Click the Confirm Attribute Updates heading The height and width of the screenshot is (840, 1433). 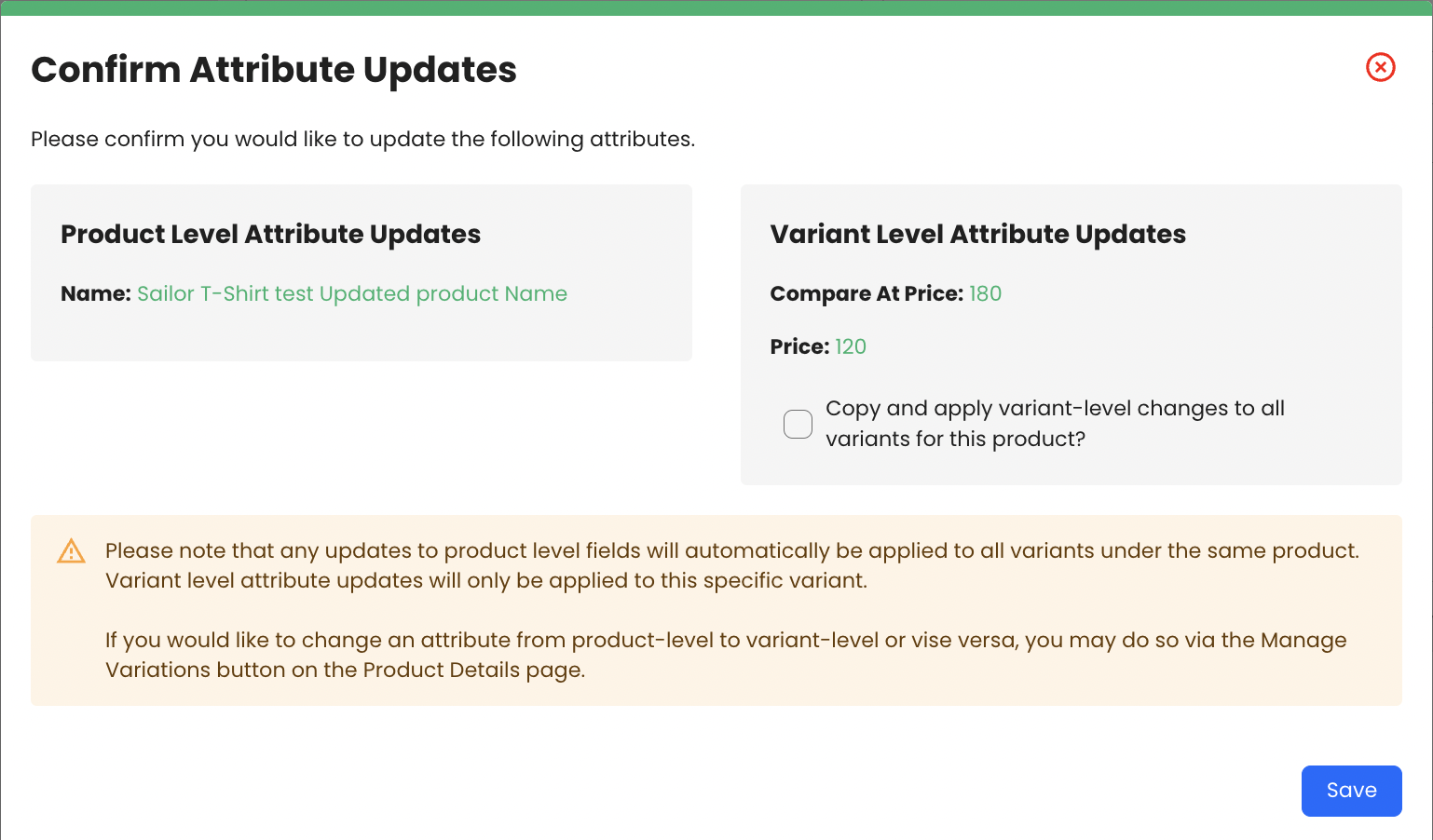click(273, 70)
